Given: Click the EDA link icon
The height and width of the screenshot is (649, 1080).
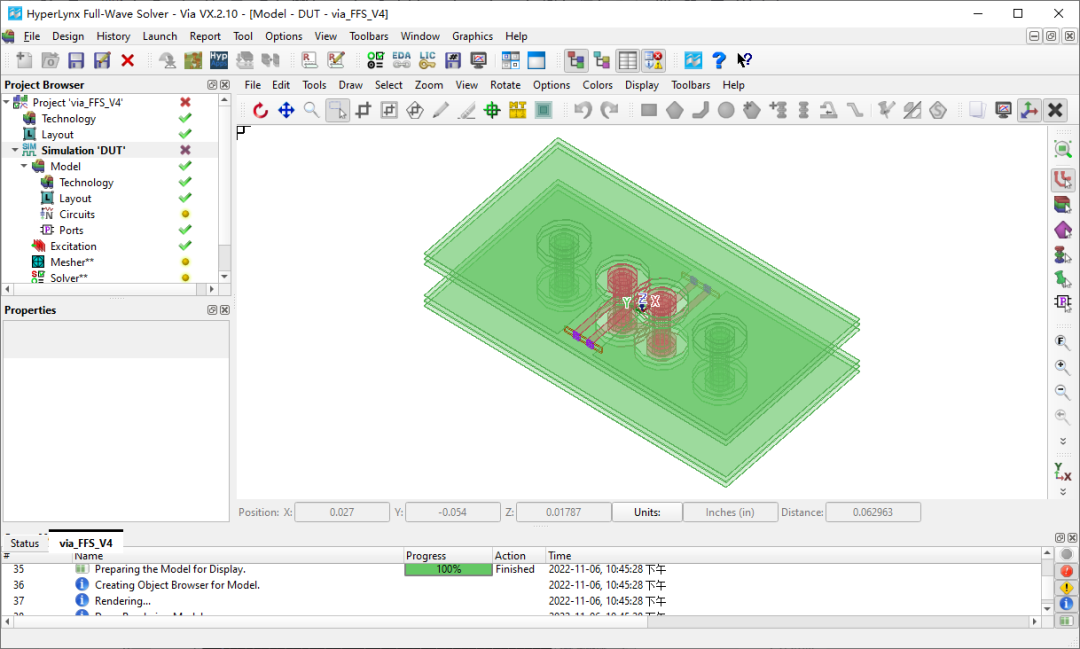Looking at the screenshot, I should [402, 61].
